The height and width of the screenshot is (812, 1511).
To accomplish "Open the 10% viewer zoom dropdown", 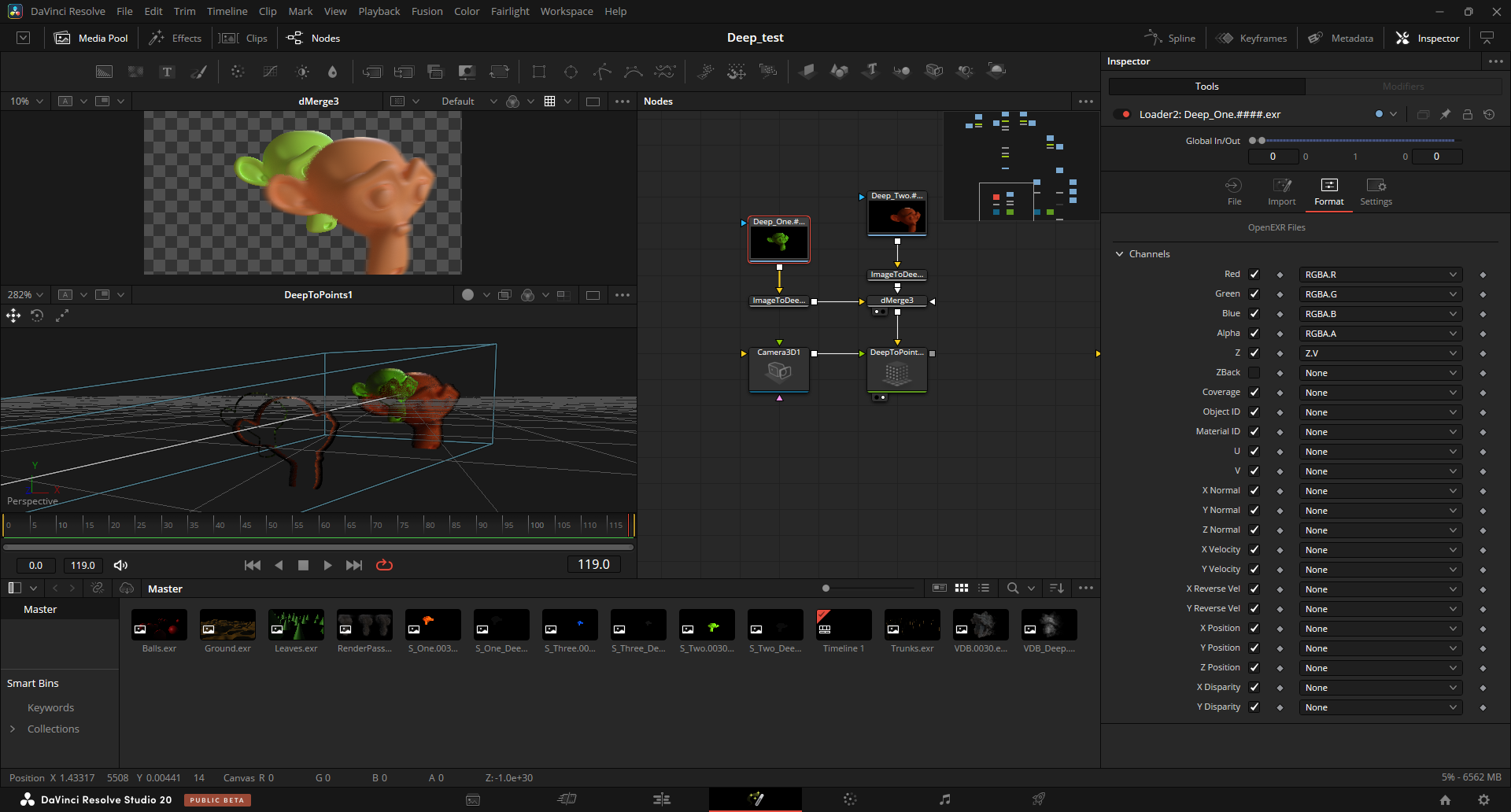I will (x=26, y=101).
